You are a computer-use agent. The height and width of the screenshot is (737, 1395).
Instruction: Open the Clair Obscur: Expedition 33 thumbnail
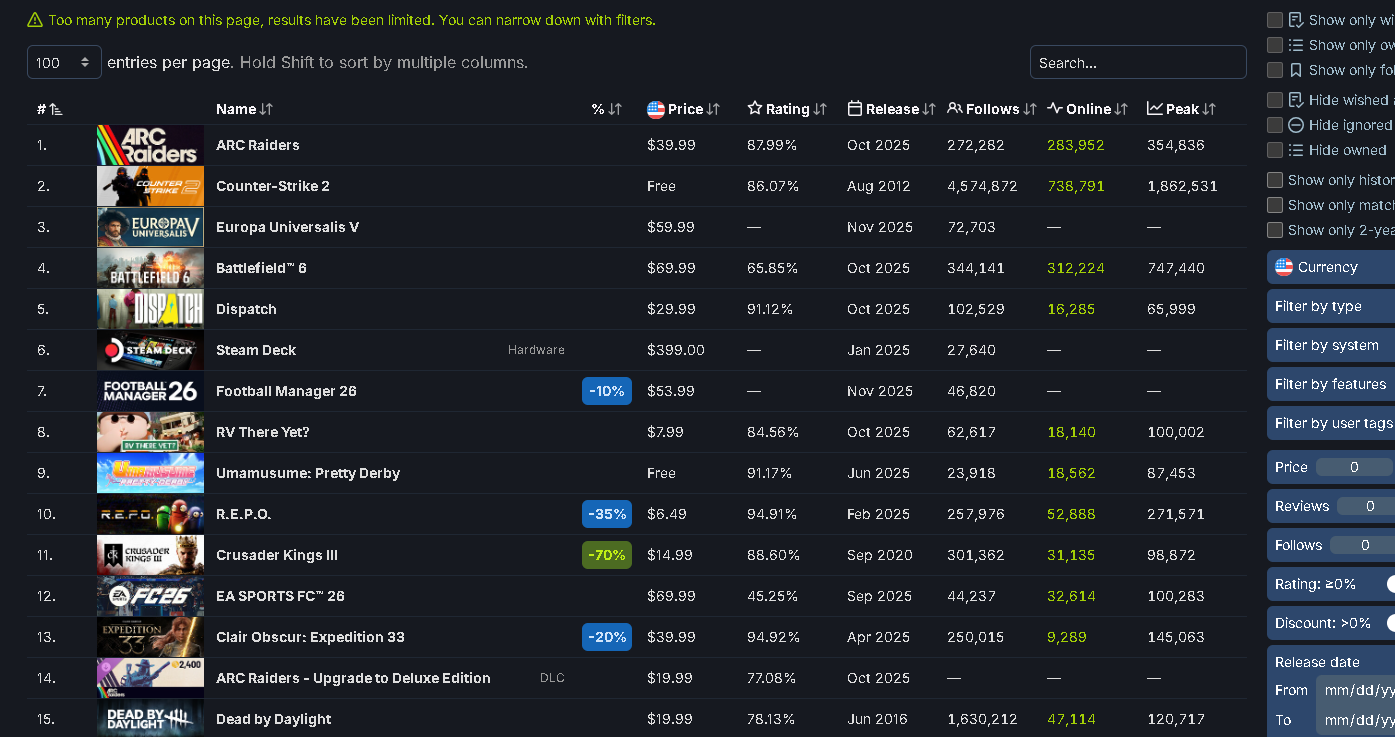coord(150,637)
